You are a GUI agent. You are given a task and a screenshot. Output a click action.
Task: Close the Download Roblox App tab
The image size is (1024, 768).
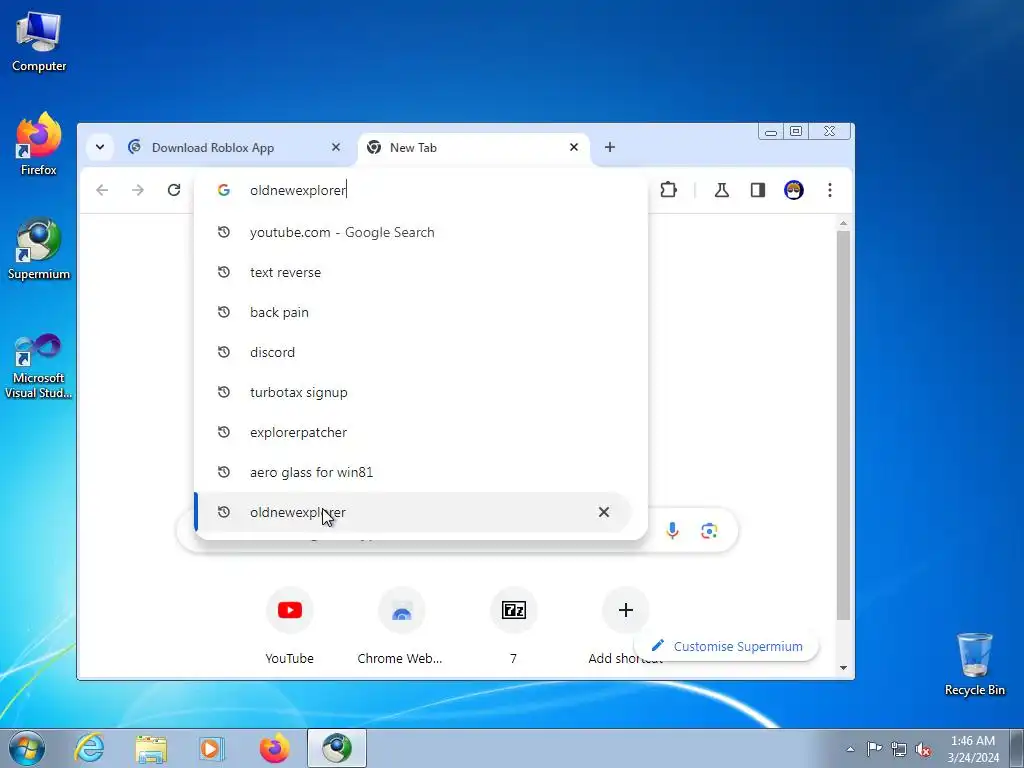[336, 148]
